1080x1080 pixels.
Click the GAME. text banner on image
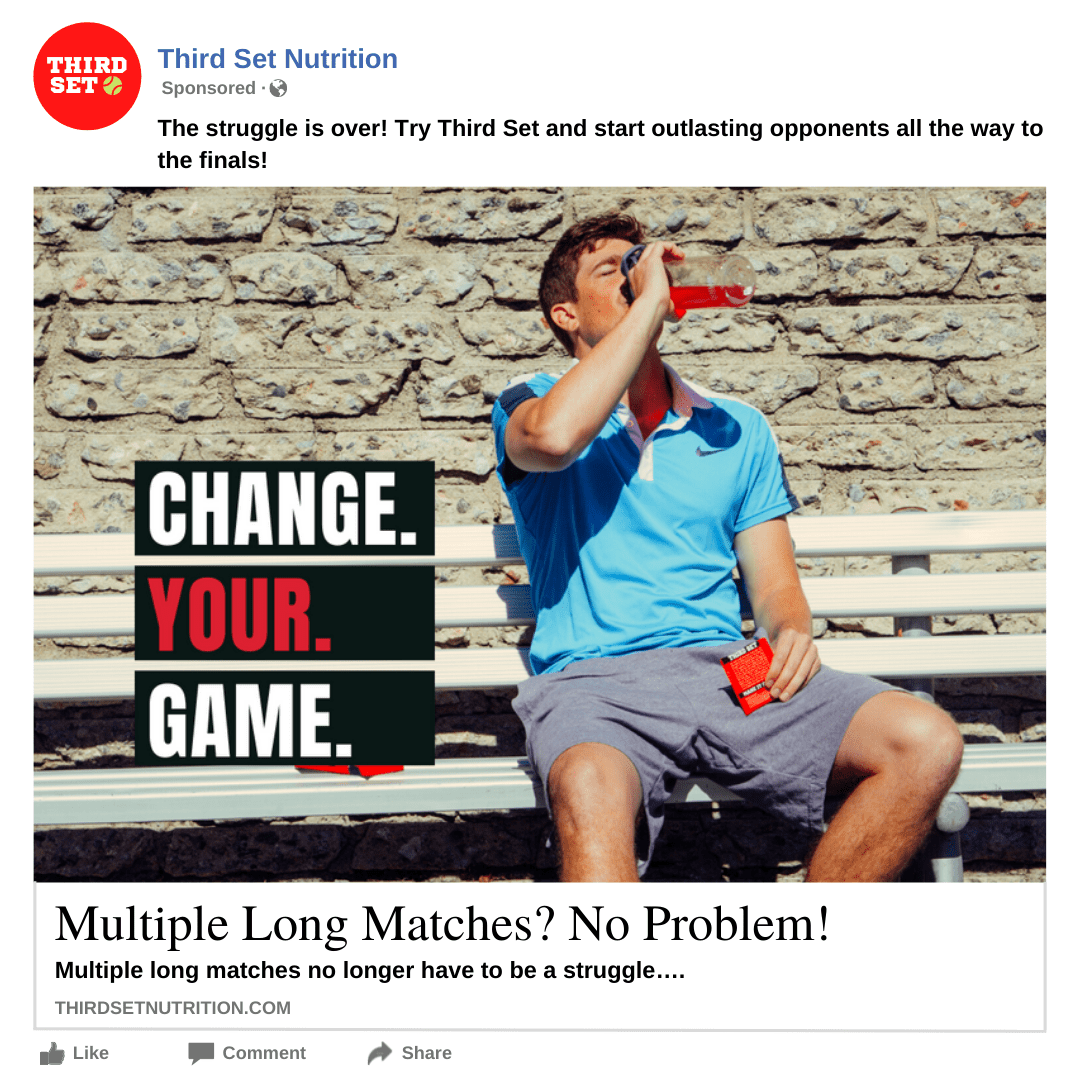(284, 718)
